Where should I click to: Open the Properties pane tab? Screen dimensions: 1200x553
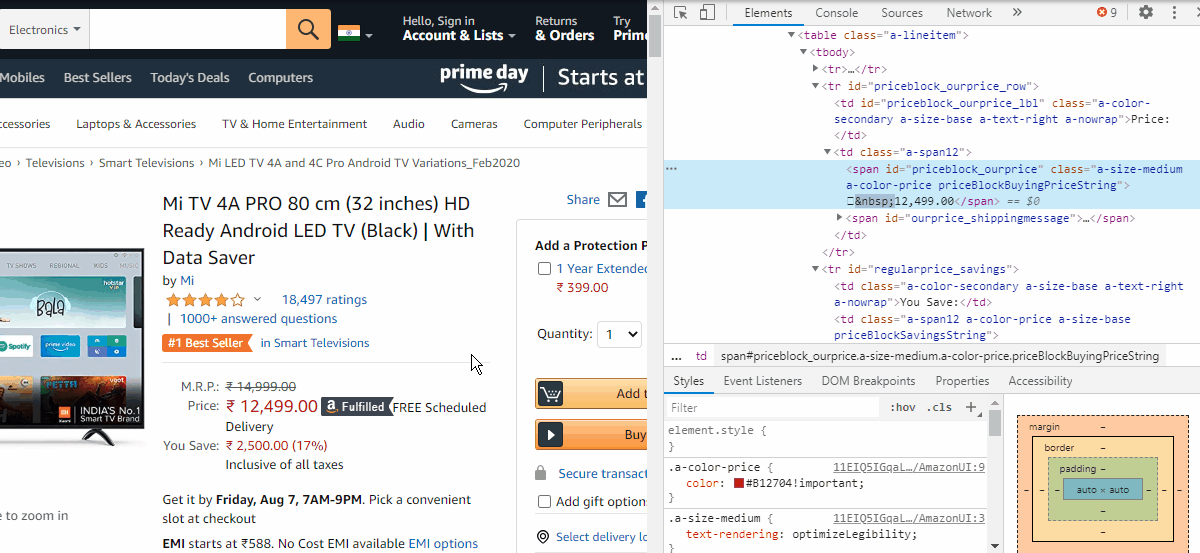tap(962, 381)
